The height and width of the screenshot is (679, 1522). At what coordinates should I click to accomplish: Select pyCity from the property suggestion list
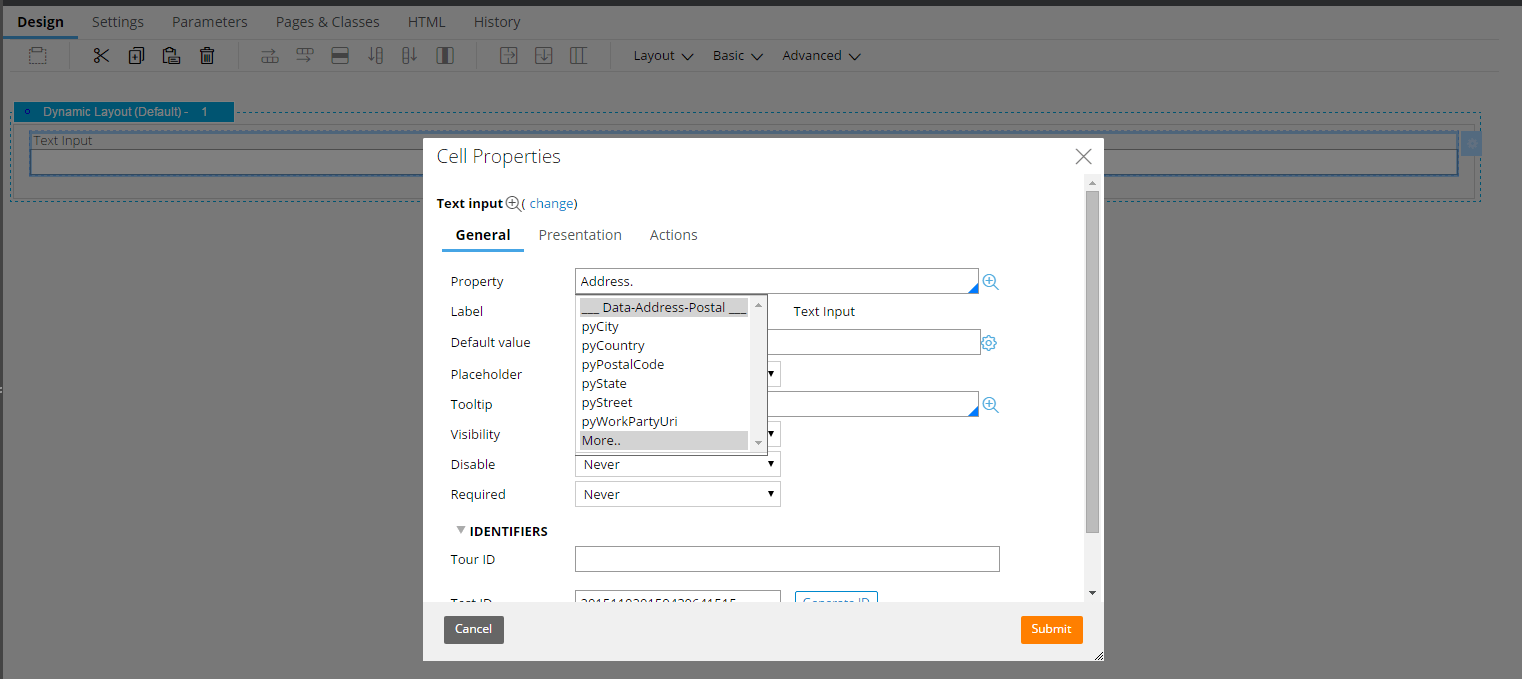point(600,326)
